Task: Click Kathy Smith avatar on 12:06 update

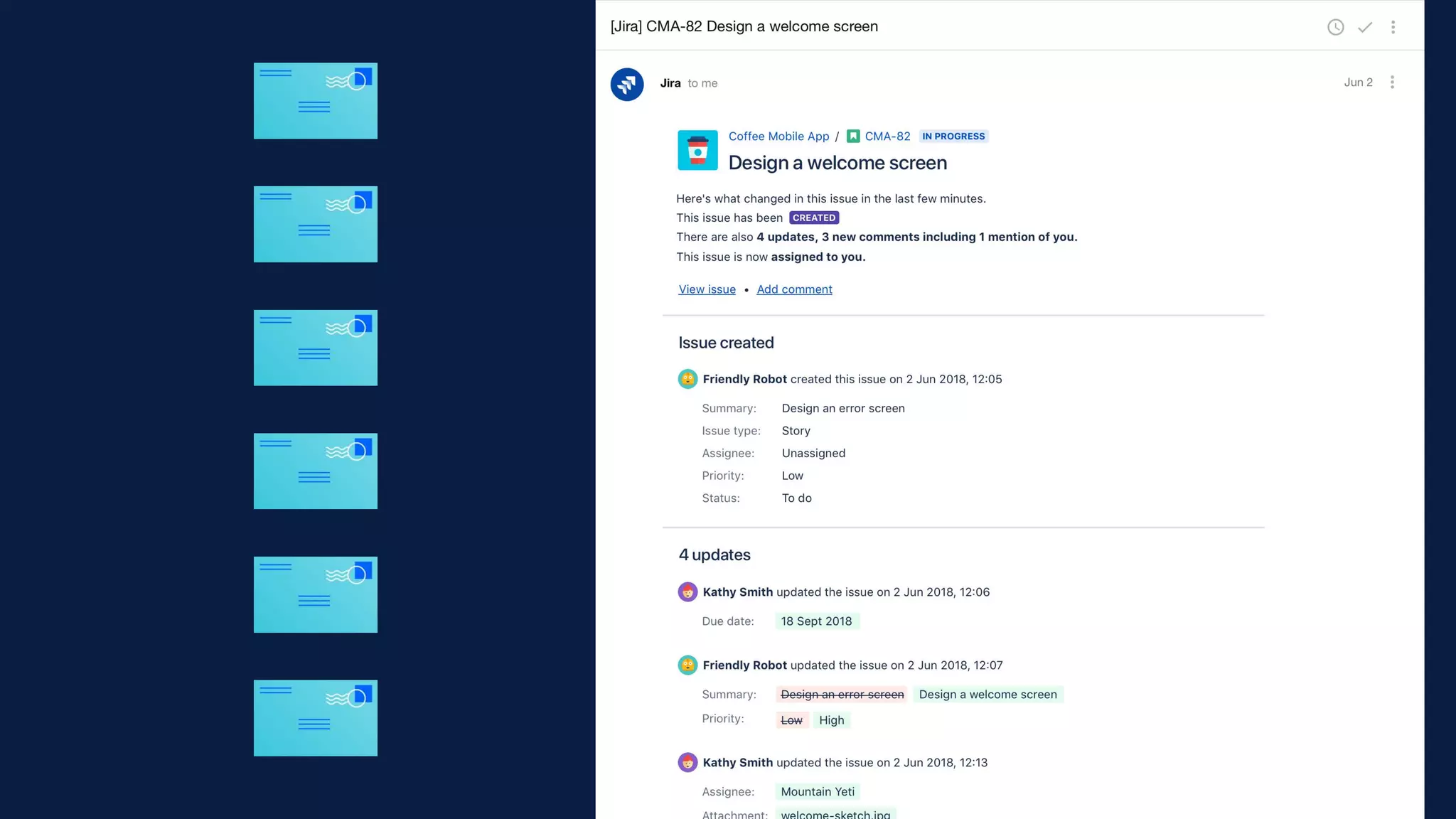Action: point(687,591)
